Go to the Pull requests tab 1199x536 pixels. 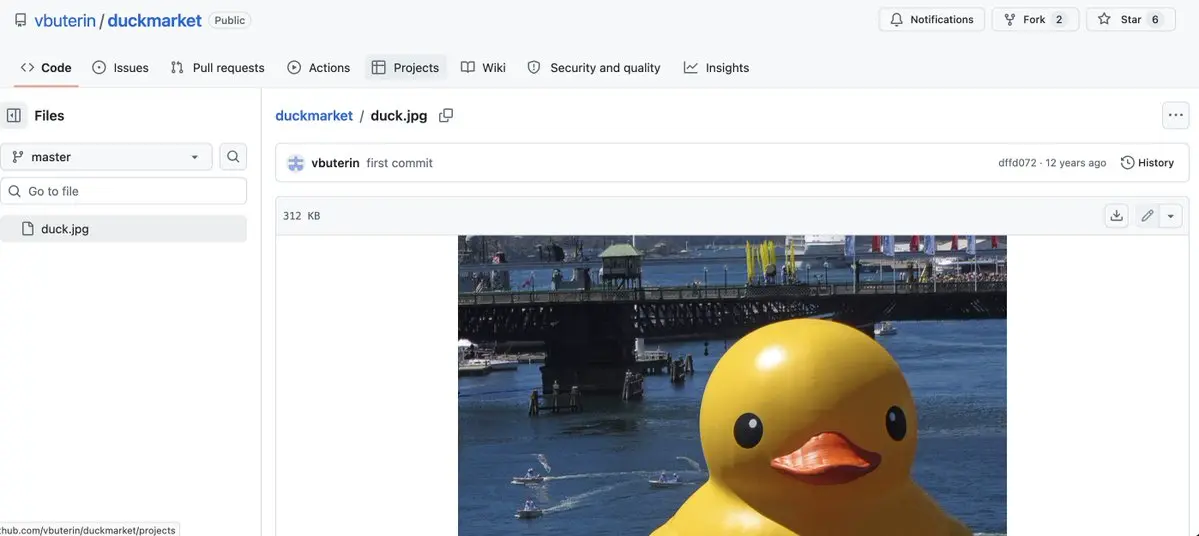(x=217, y=67)
